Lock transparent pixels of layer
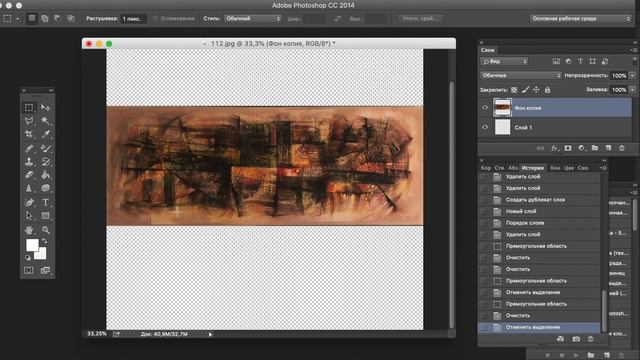This screenshot has width=640, height=360. tap(514, 90)
